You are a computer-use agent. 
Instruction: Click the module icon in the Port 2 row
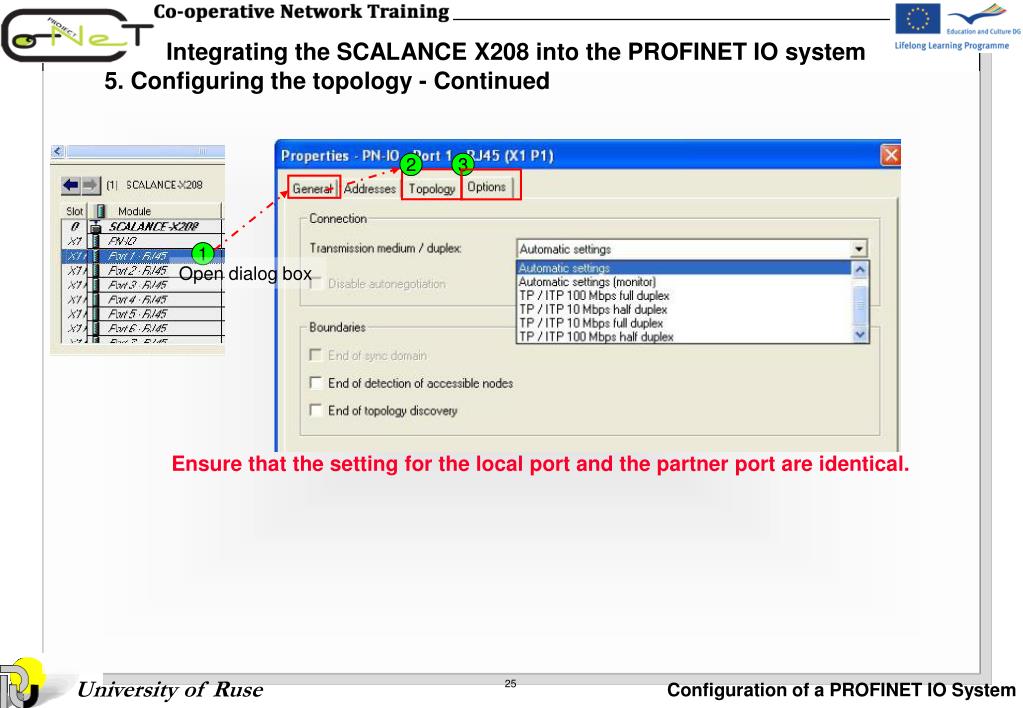click(x=96, y=270)
